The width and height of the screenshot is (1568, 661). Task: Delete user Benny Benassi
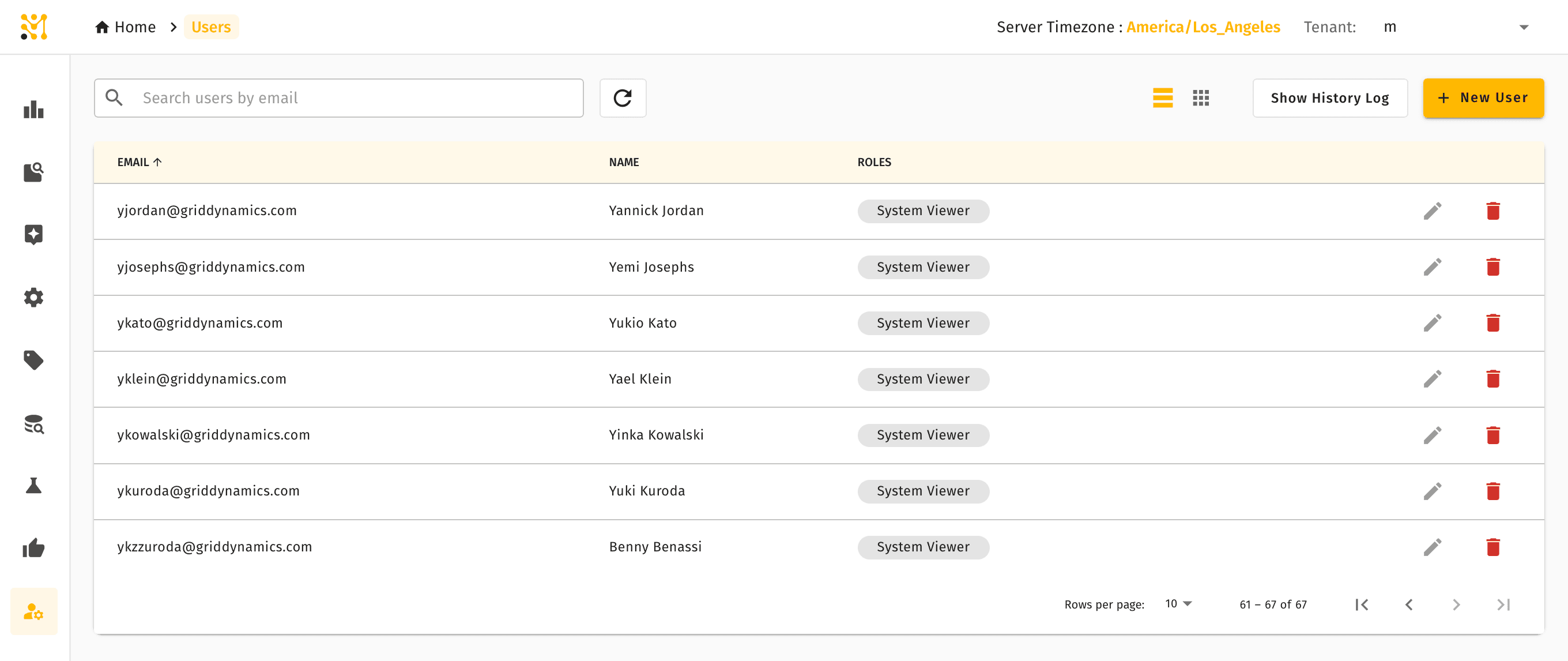1493,548
